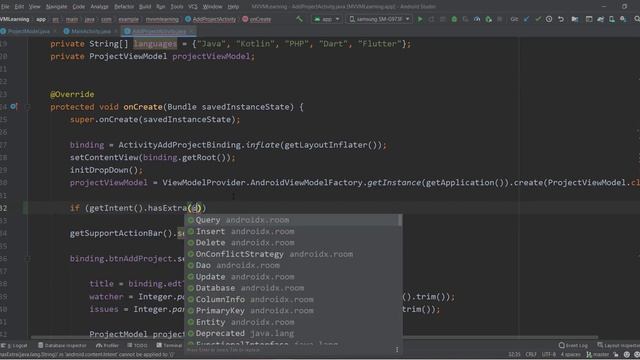Click the Git rollback undo arrow icon
The image size is (640, 360).
point(561,19)
